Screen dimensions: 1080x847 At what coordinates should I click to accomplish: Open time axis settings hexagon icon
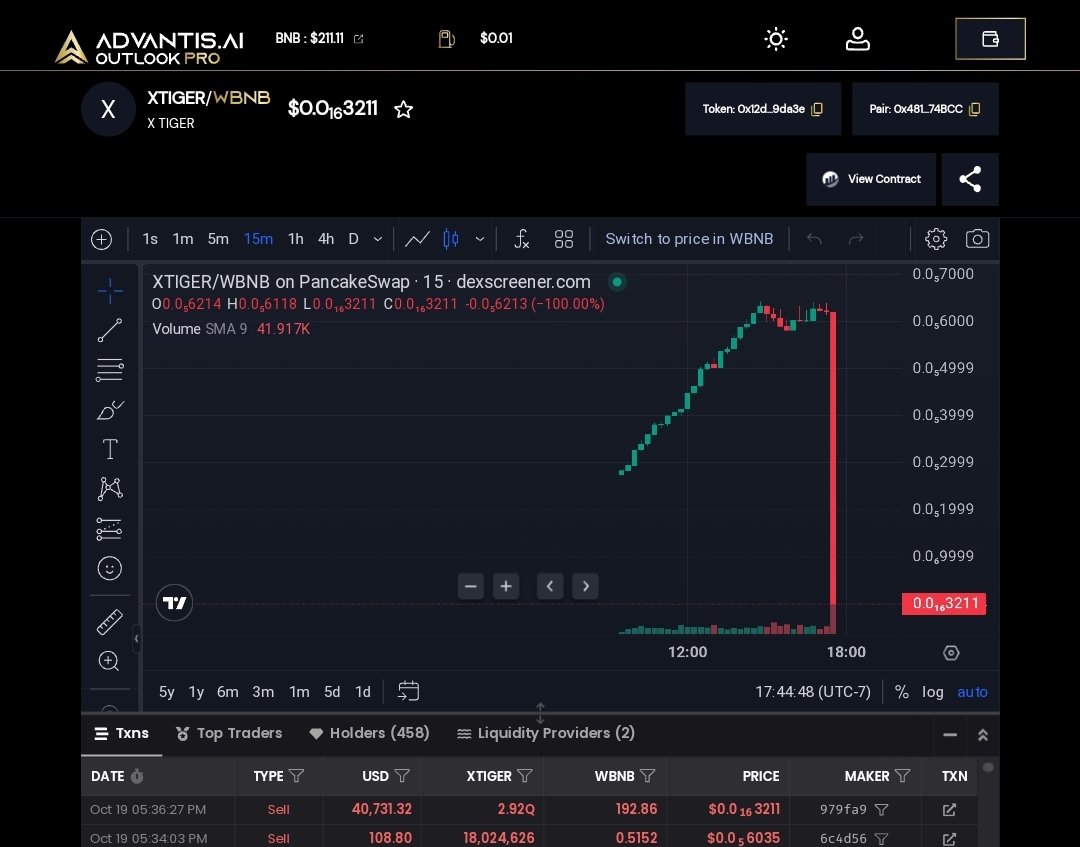point(951,653)
